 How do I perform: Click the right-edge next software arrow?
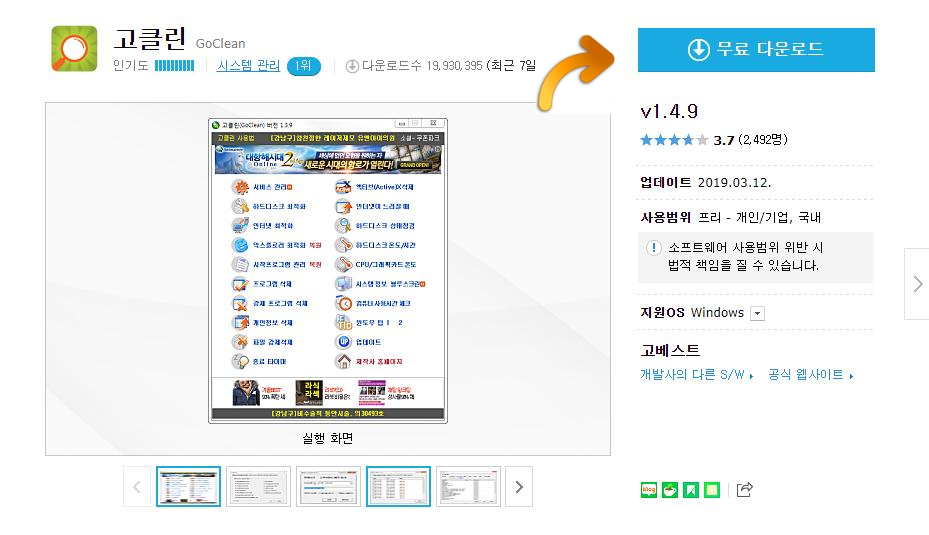(917, 284)
